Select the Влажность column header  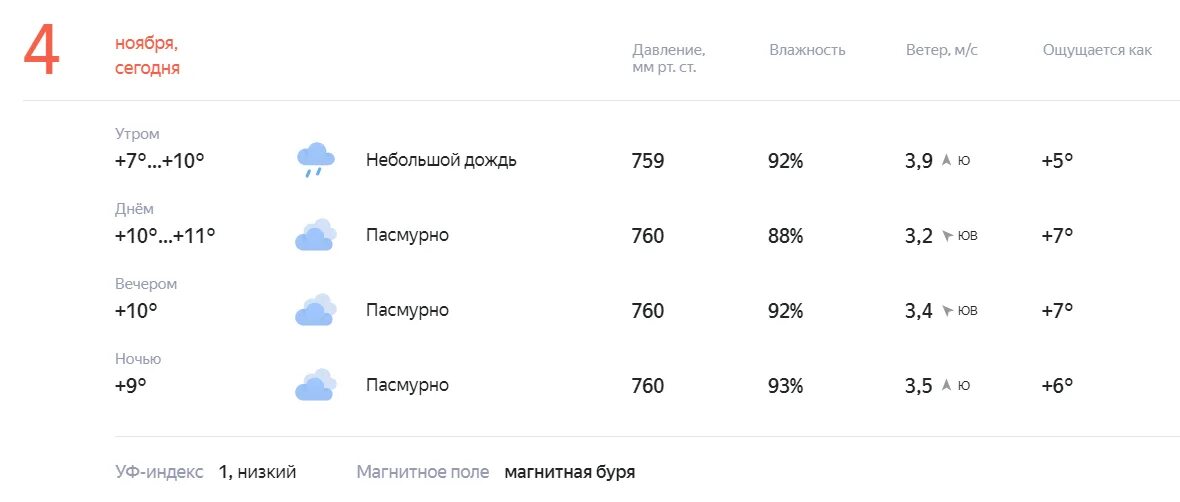[807, 50]
